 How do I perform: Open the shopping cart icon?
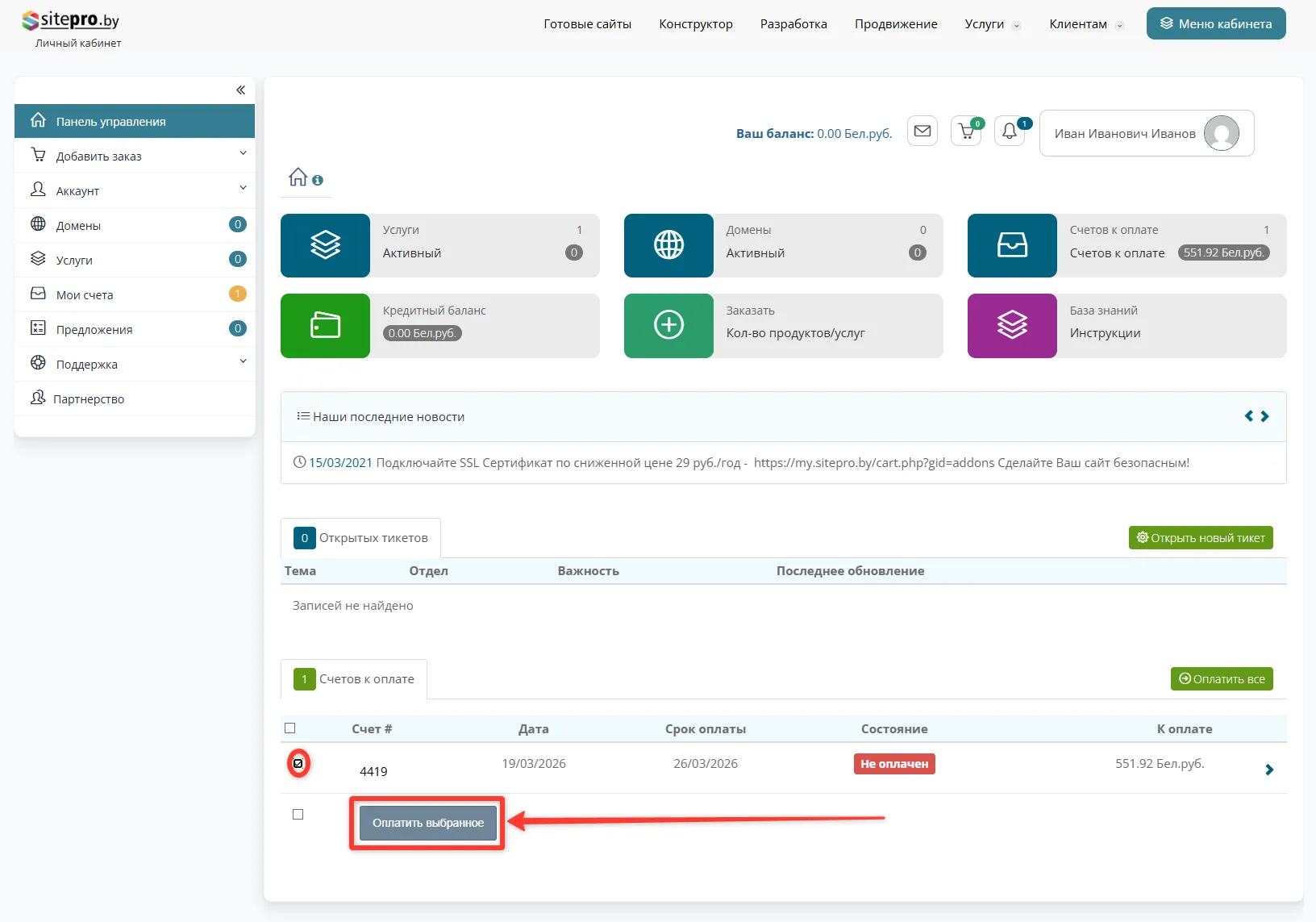[965, 131]
